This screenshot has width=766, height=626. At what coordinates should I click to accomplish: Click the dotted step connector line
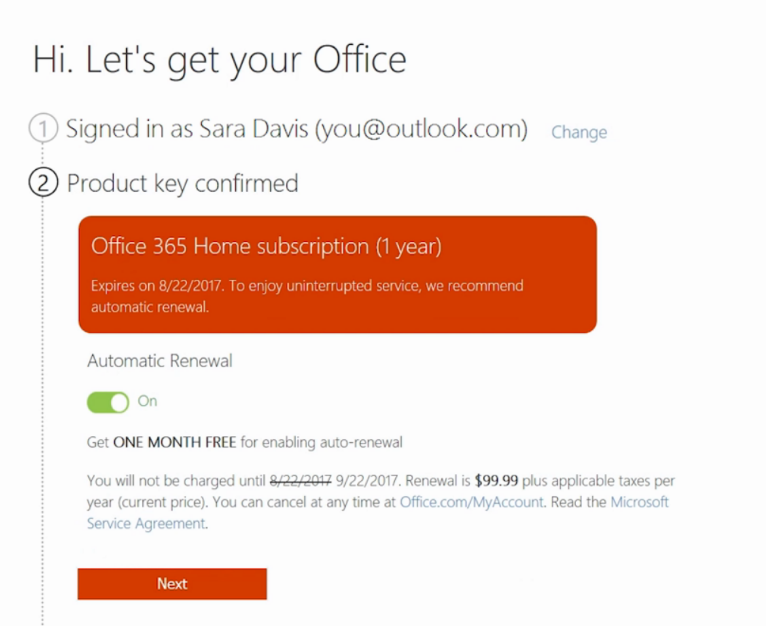coord(42,400)
